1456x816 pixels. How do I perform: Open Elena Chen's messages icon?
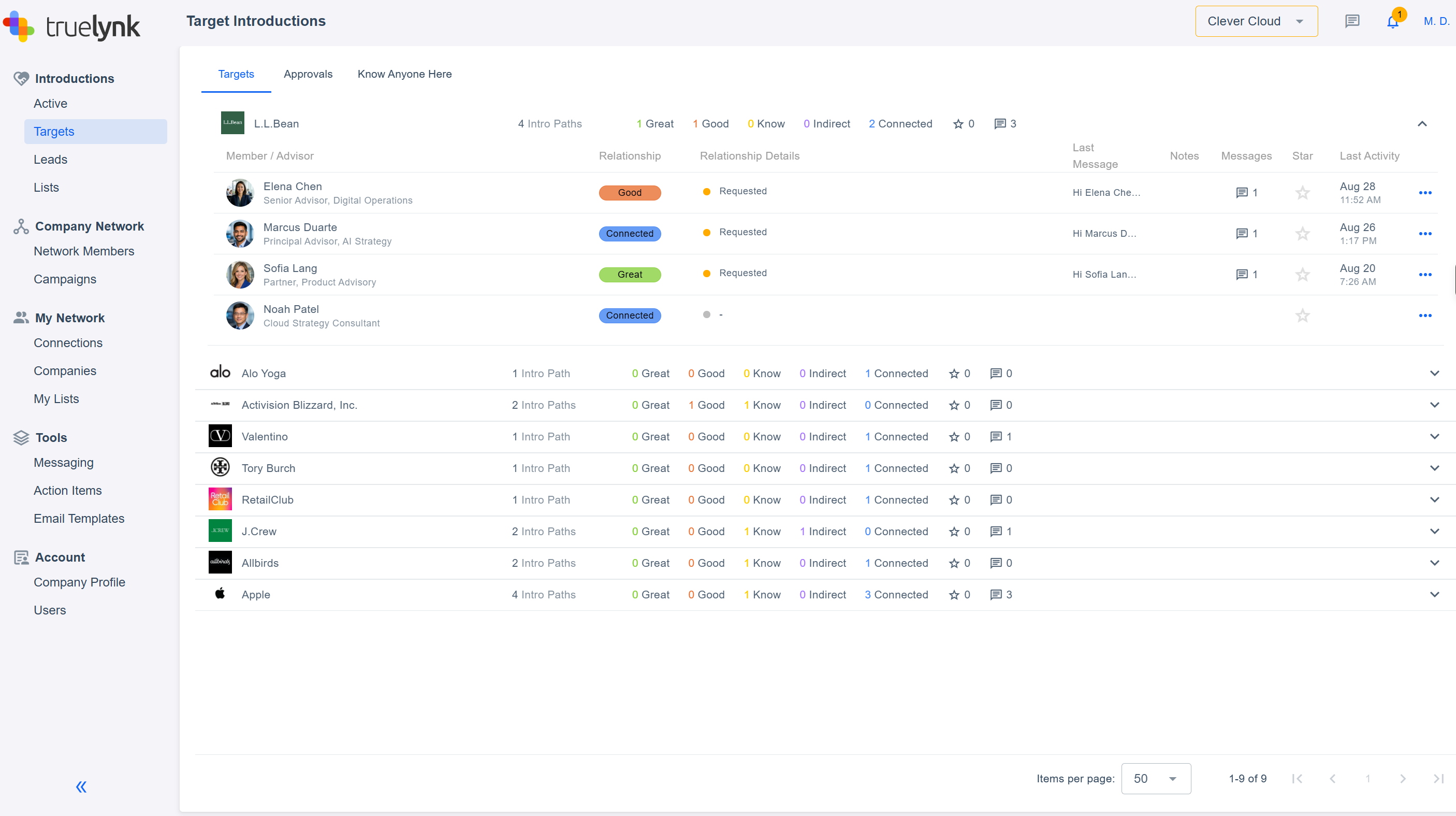tap(1242, 193)
